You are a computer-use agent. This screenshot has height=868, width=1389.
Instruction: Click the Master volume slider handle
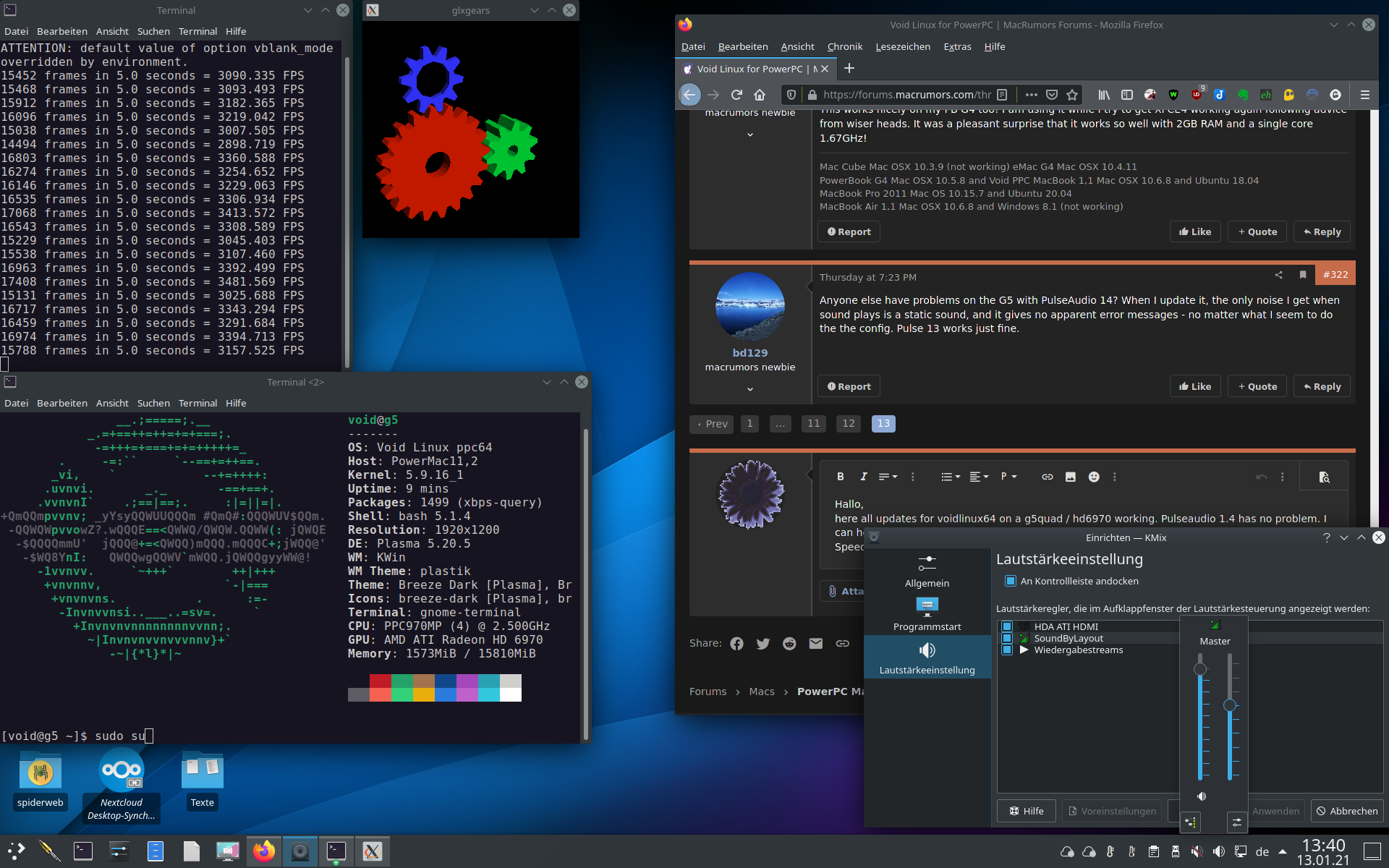point(1200,669)
